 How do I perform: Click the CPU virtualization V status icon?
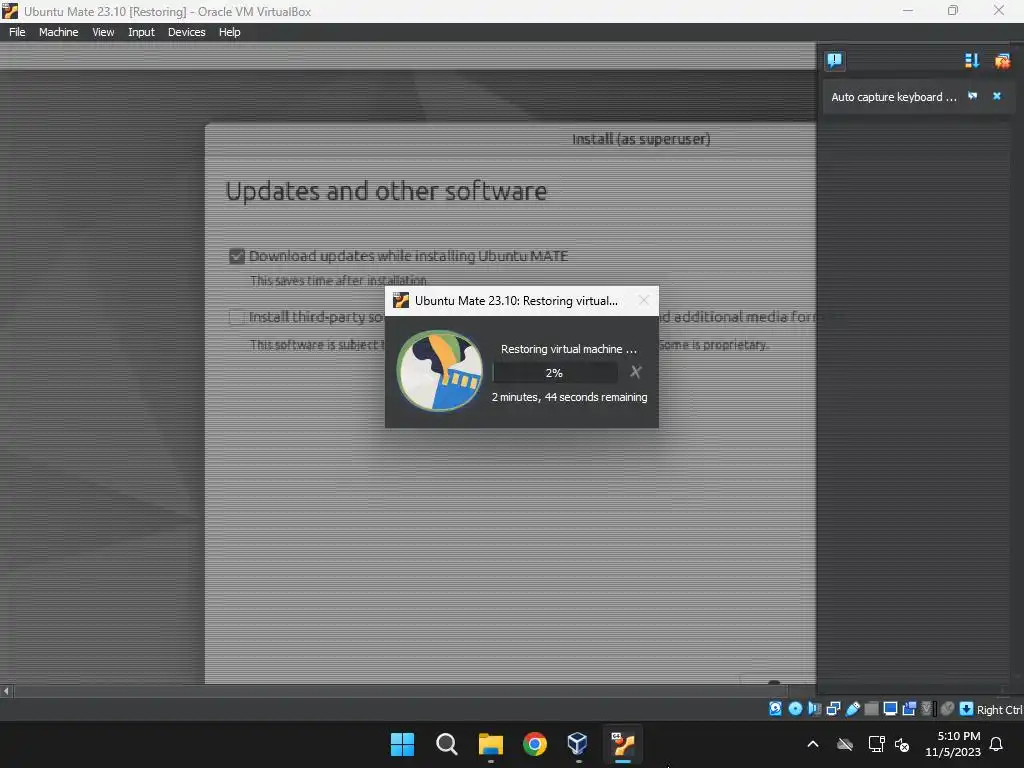pos(927,709)
